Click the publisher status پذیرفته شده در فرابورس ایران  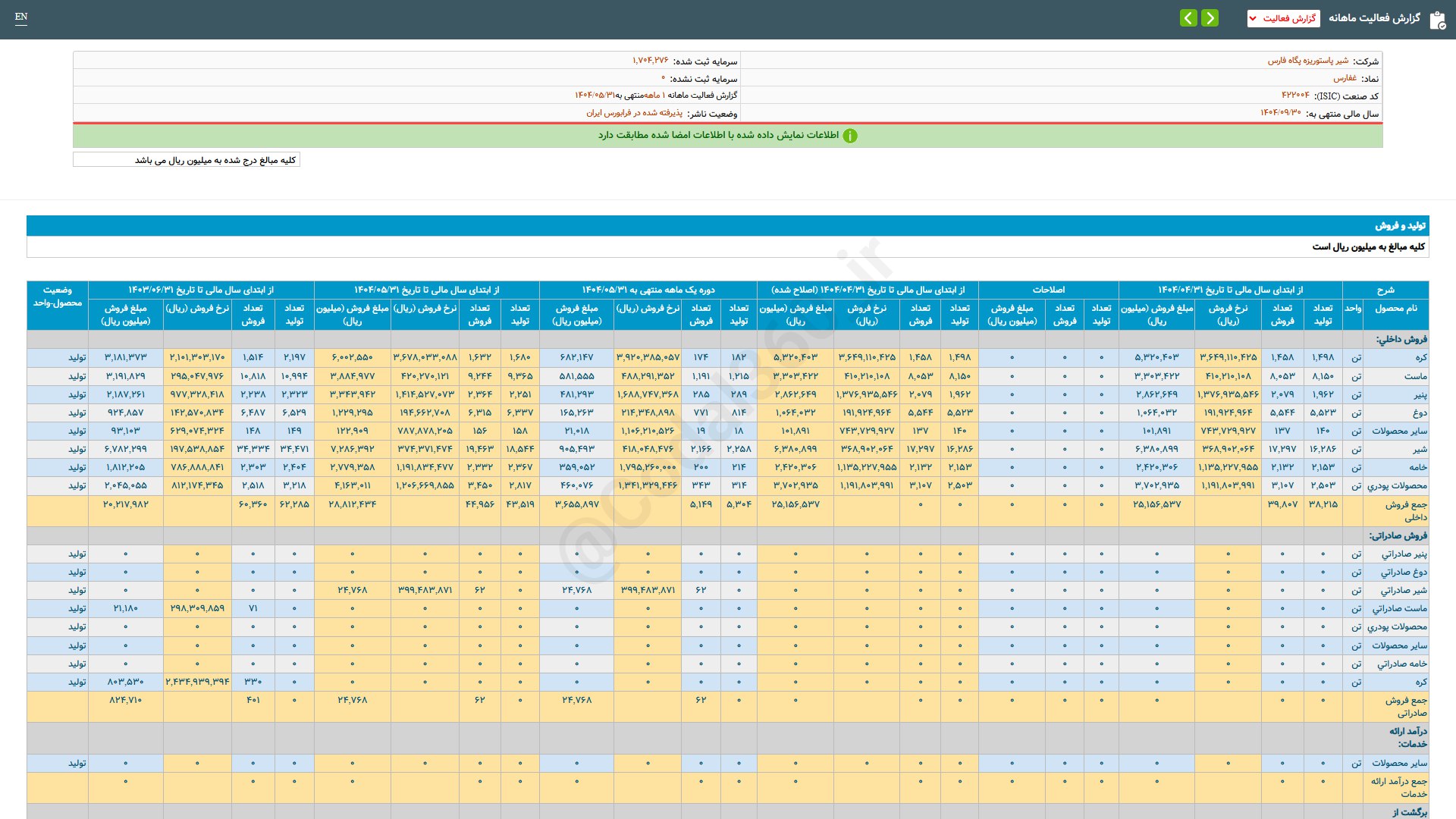[x=634, y=113]
